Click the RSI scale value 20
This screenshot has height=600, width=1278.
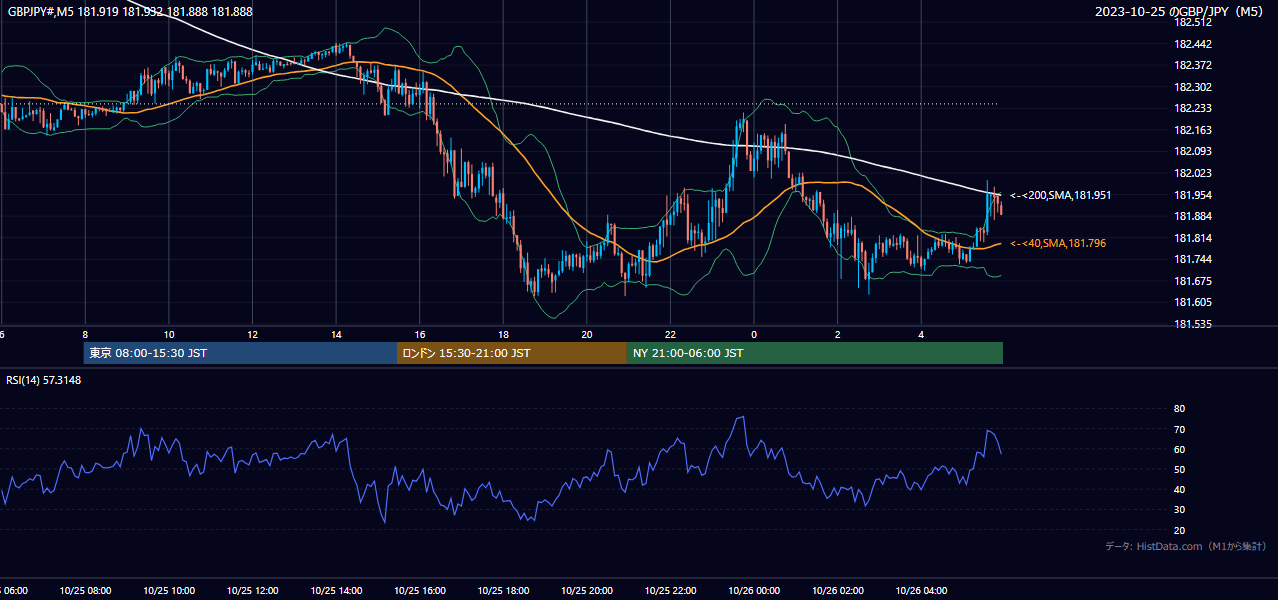1179,530
